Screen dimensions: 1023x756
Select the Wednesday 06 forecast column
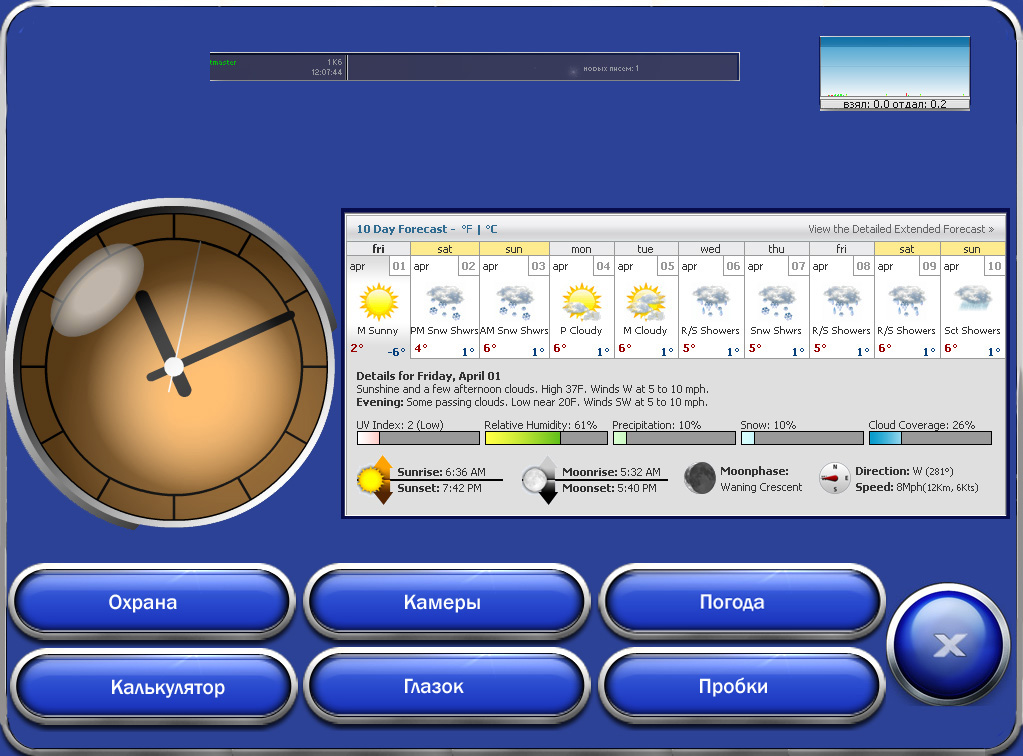pyautogui.click(x=710, y=300)
